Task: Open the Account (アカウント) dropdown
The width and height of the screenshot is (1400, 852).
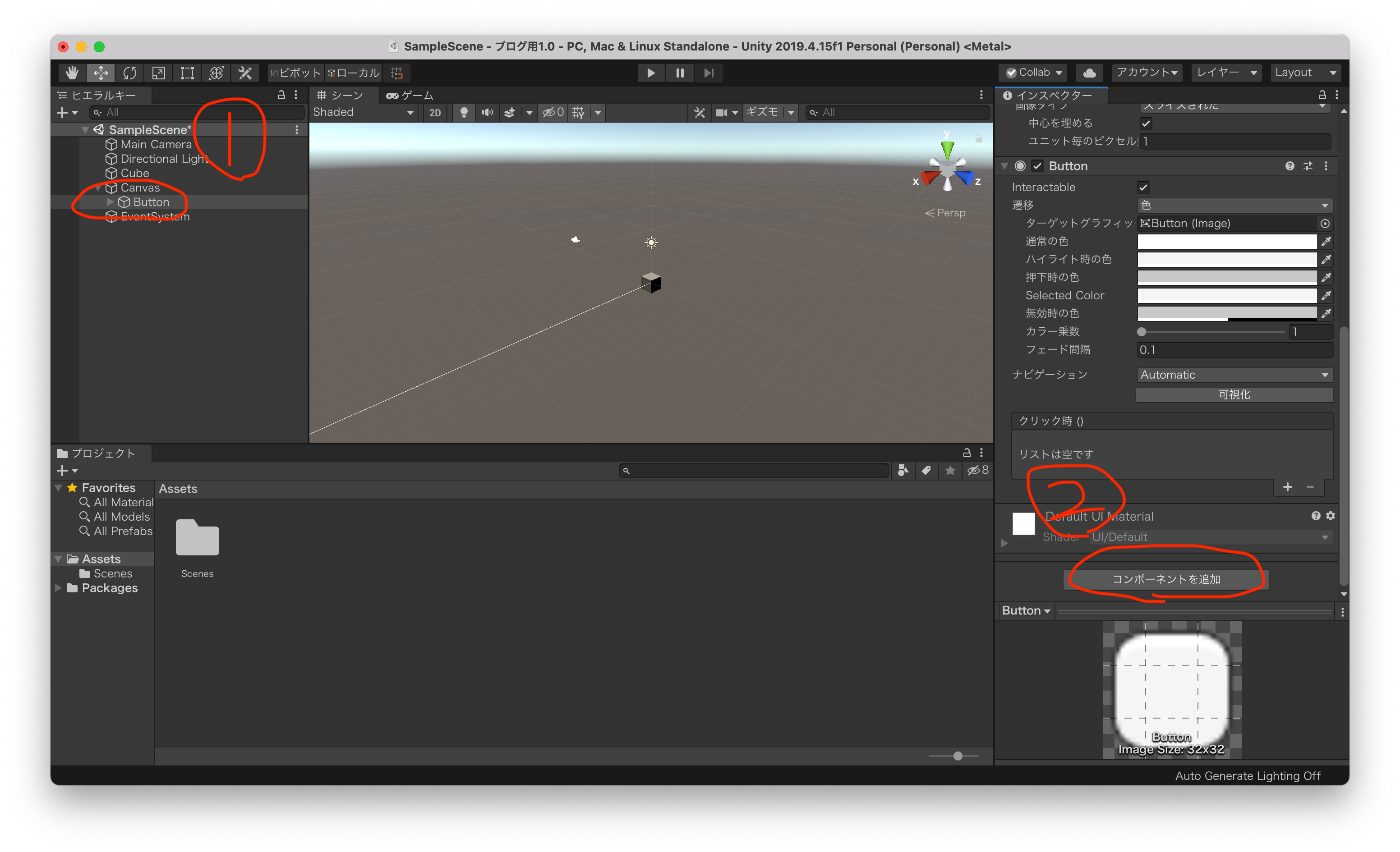Action: [x=1147, y=73]
